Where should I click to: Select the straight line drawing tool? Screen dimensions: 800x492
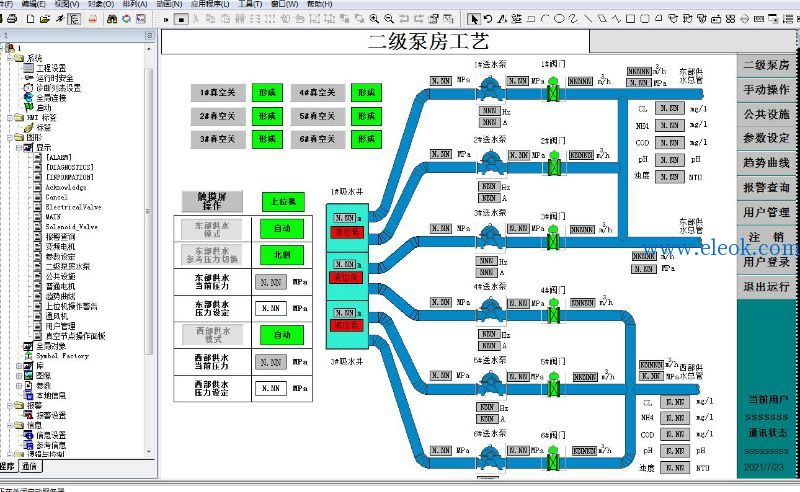[588, 19]
